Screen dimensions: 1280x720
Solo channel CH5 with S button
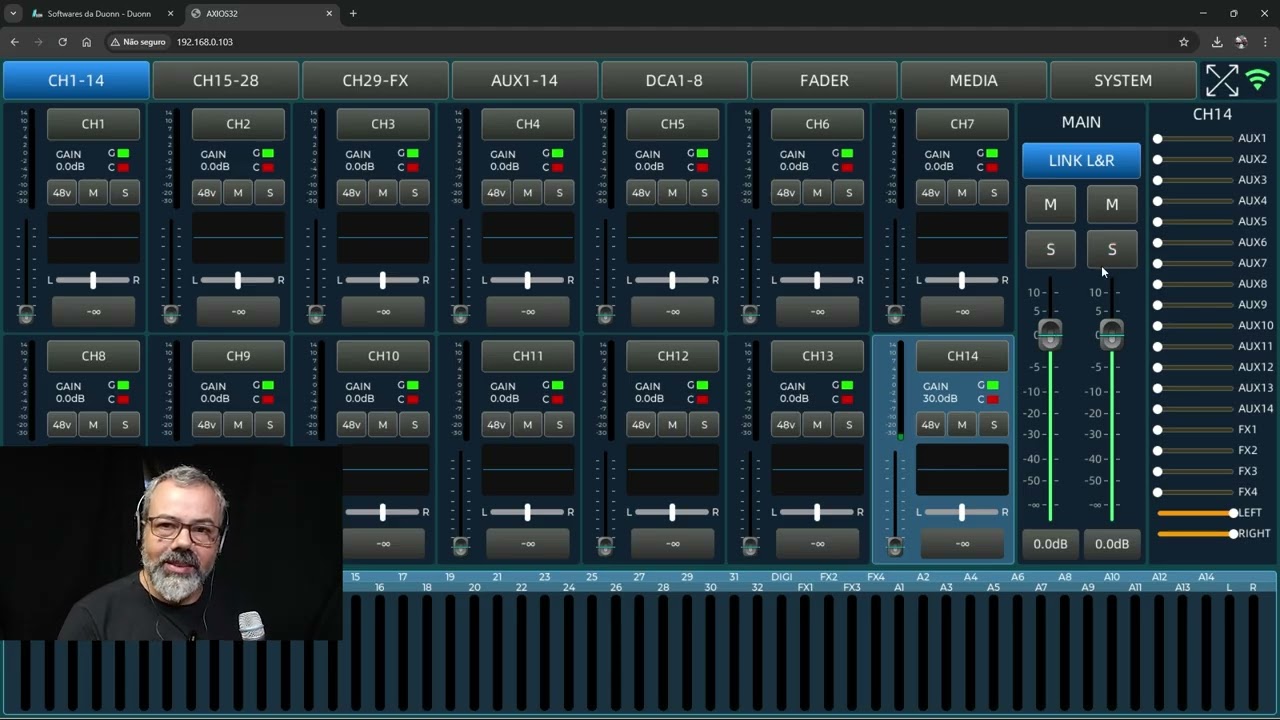pos(704,192)
